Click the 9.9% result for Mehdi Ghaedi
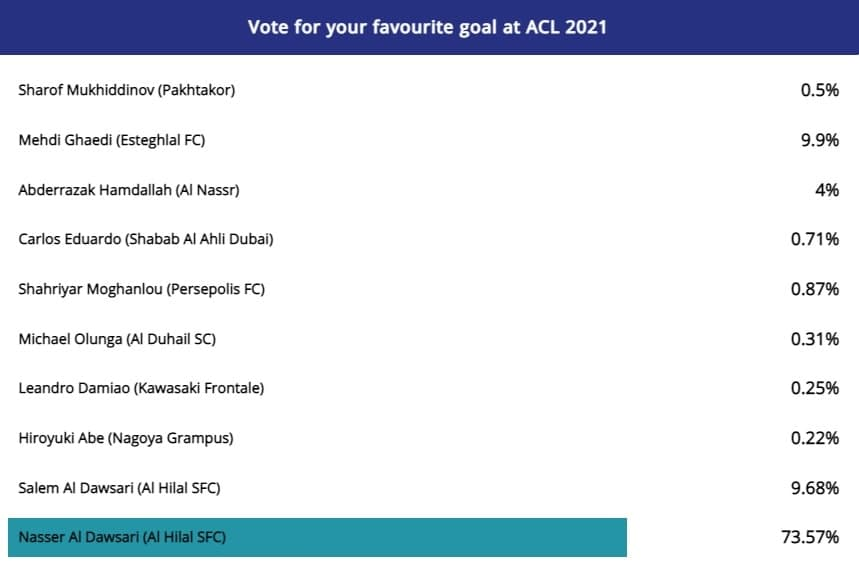859x562 pixels. pyautogui.click(x=820, y=140)
